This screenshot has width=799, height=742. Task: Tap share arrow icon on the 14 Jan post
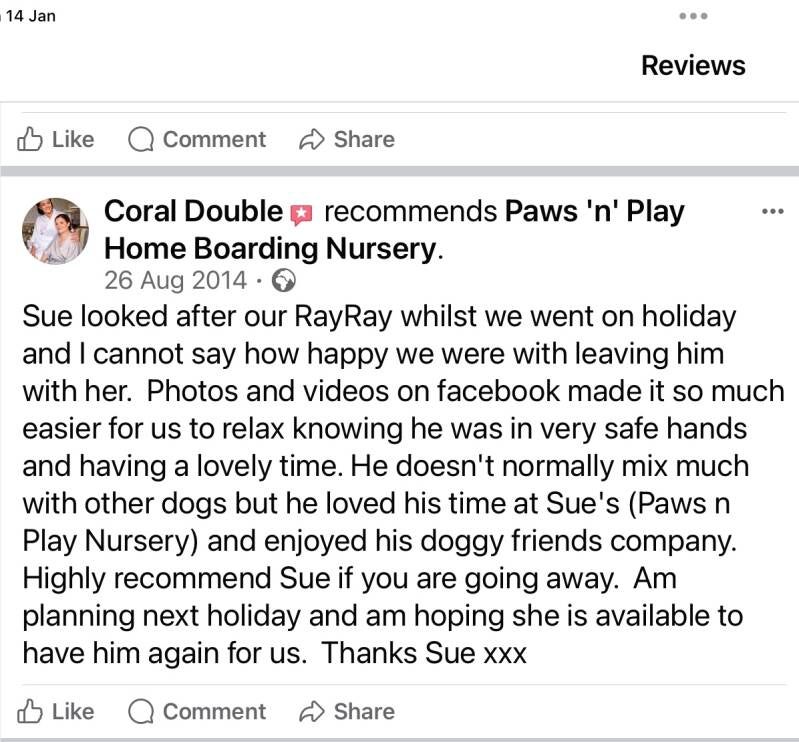click(x=313, y=139)
